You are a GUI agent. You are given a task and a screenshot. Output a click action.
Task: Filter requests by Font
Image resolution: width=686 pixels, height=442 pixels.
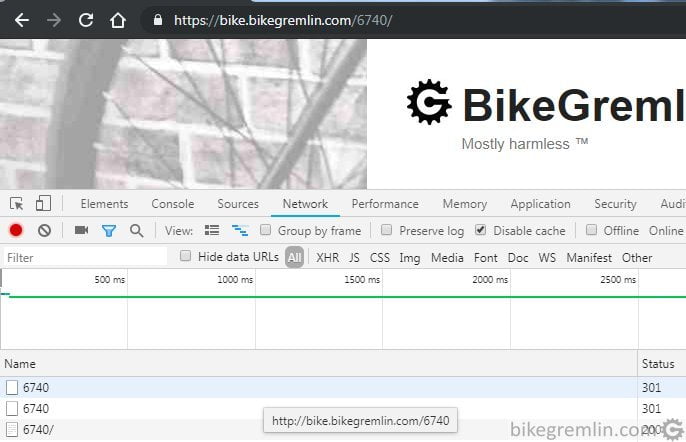pos(486,257)
